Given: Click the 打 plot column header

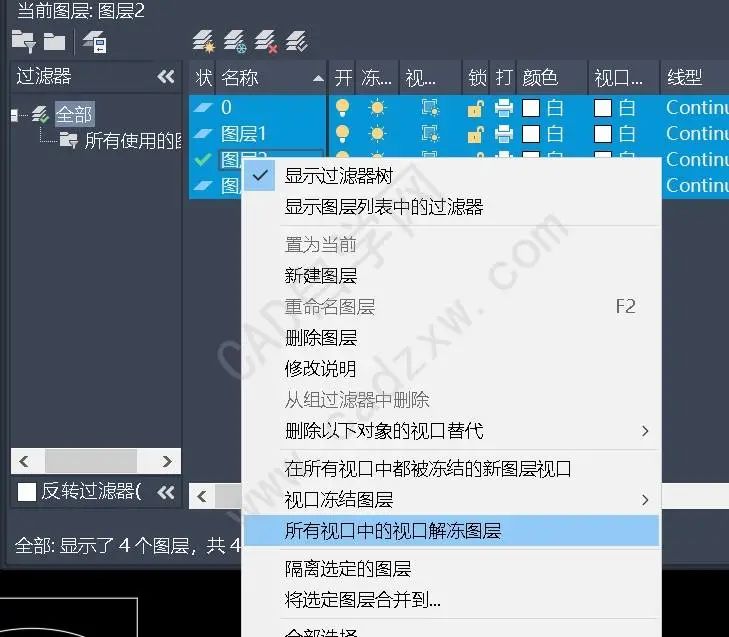Looking at the screenshot, I should [x=504, y=77].
